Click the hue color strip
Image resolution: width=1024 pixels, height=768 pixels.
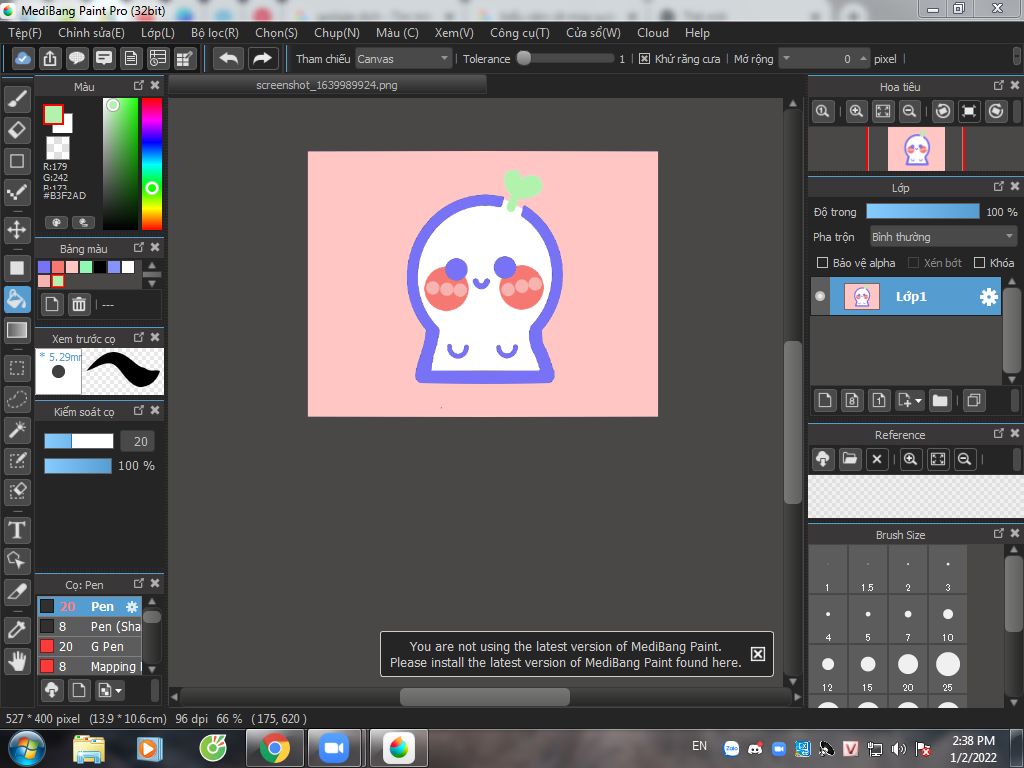point(152,163)
